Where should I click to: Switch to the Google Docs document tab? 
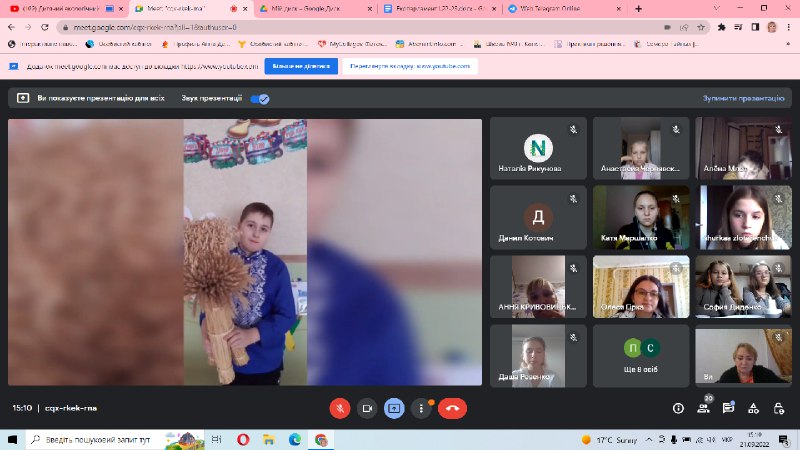point(439,9)
